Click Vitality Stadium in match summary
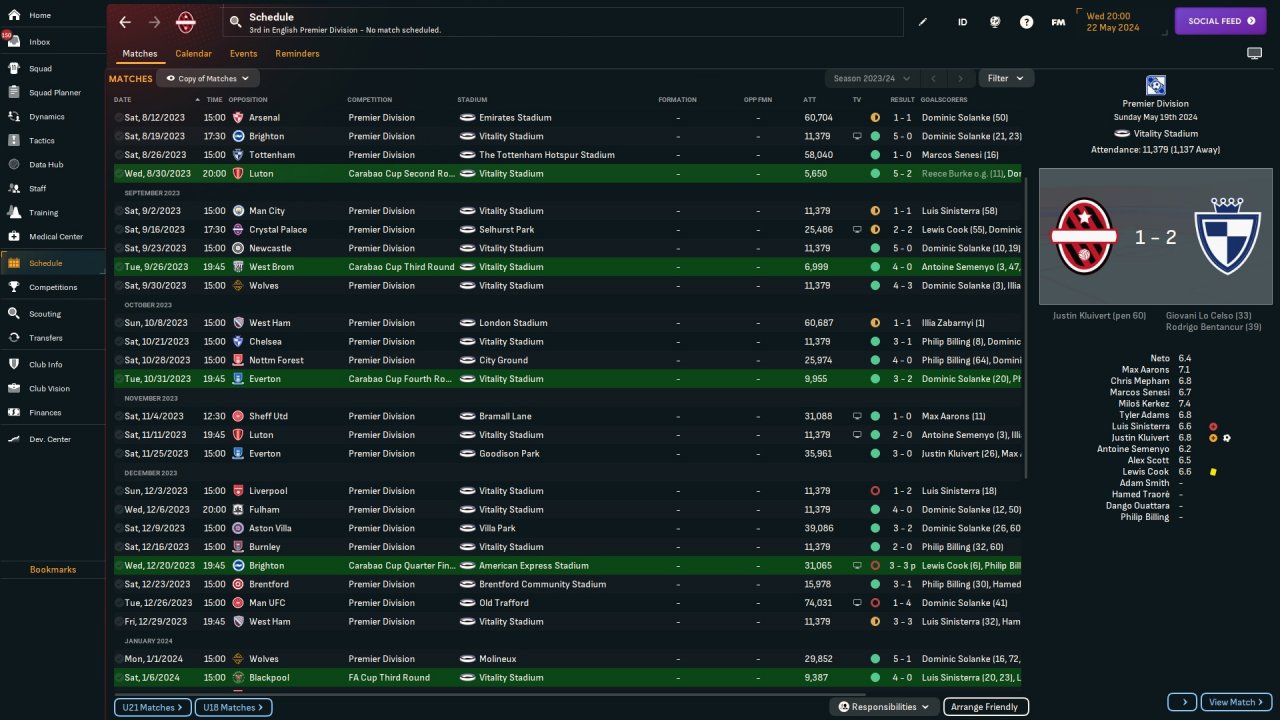The image size is (1280, 720). [x=1165, y=133]
